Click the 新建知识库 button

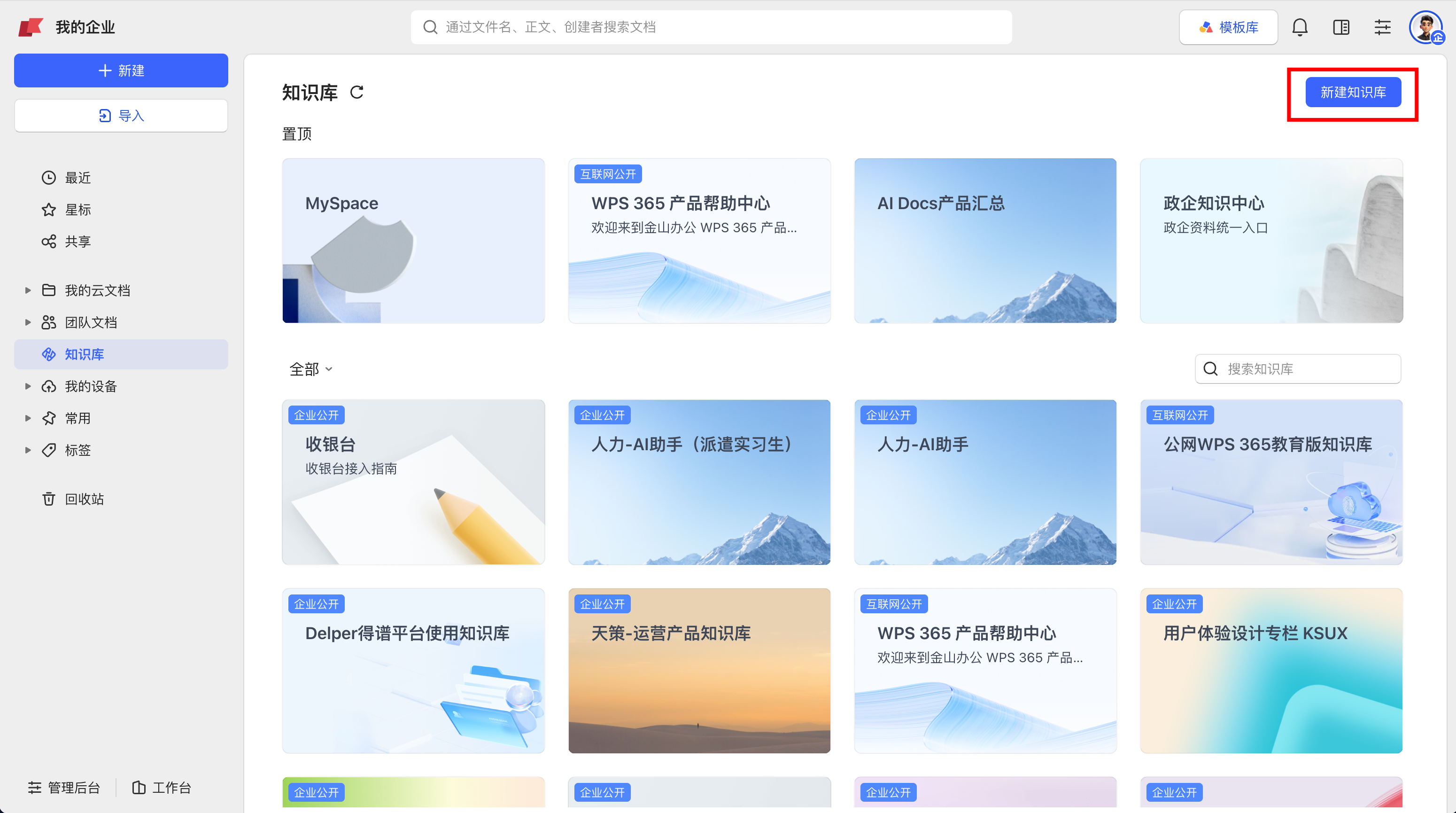click(x=1353, y=92)
